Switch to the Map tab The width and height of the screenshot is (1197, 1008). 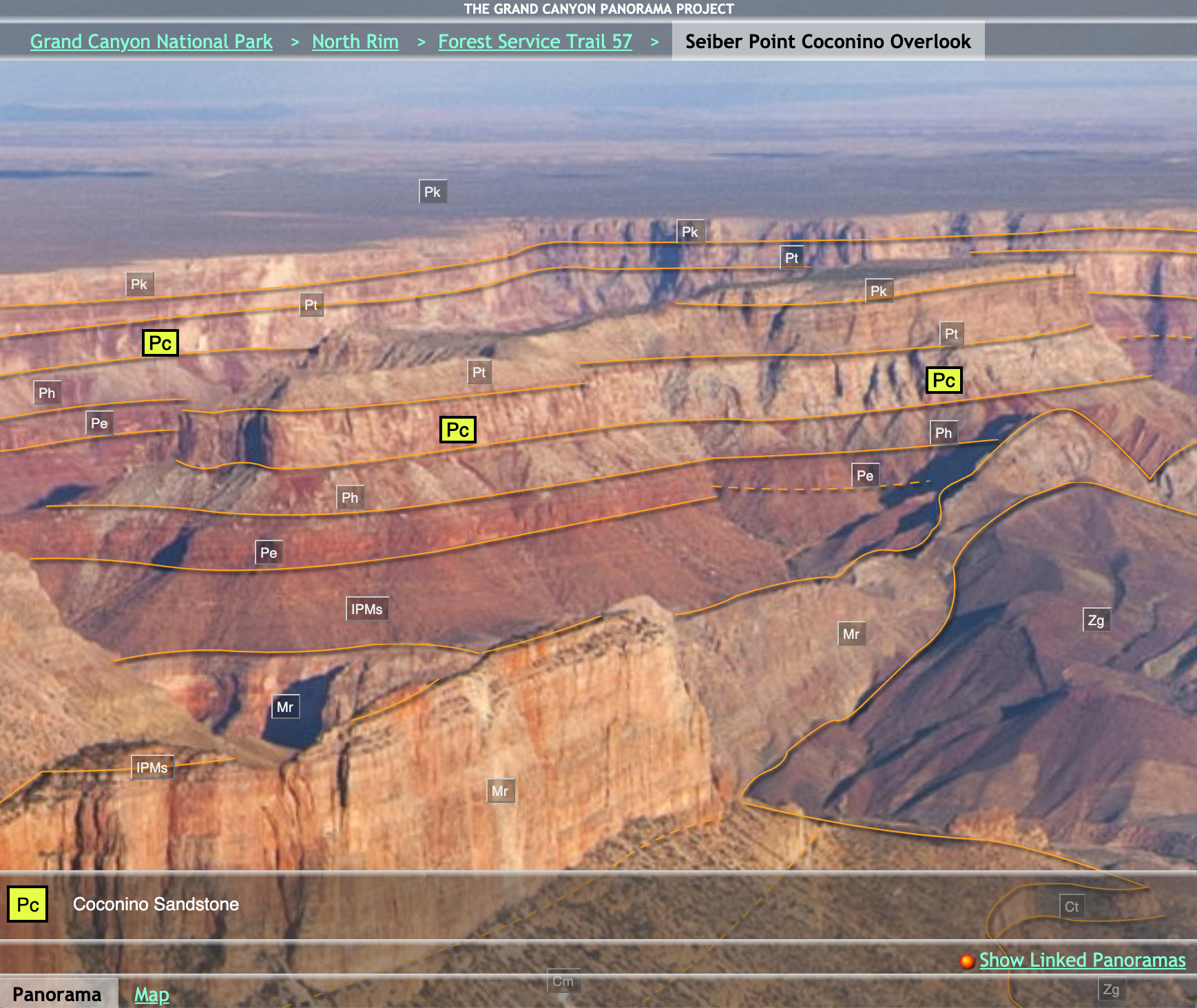point(152,994)
